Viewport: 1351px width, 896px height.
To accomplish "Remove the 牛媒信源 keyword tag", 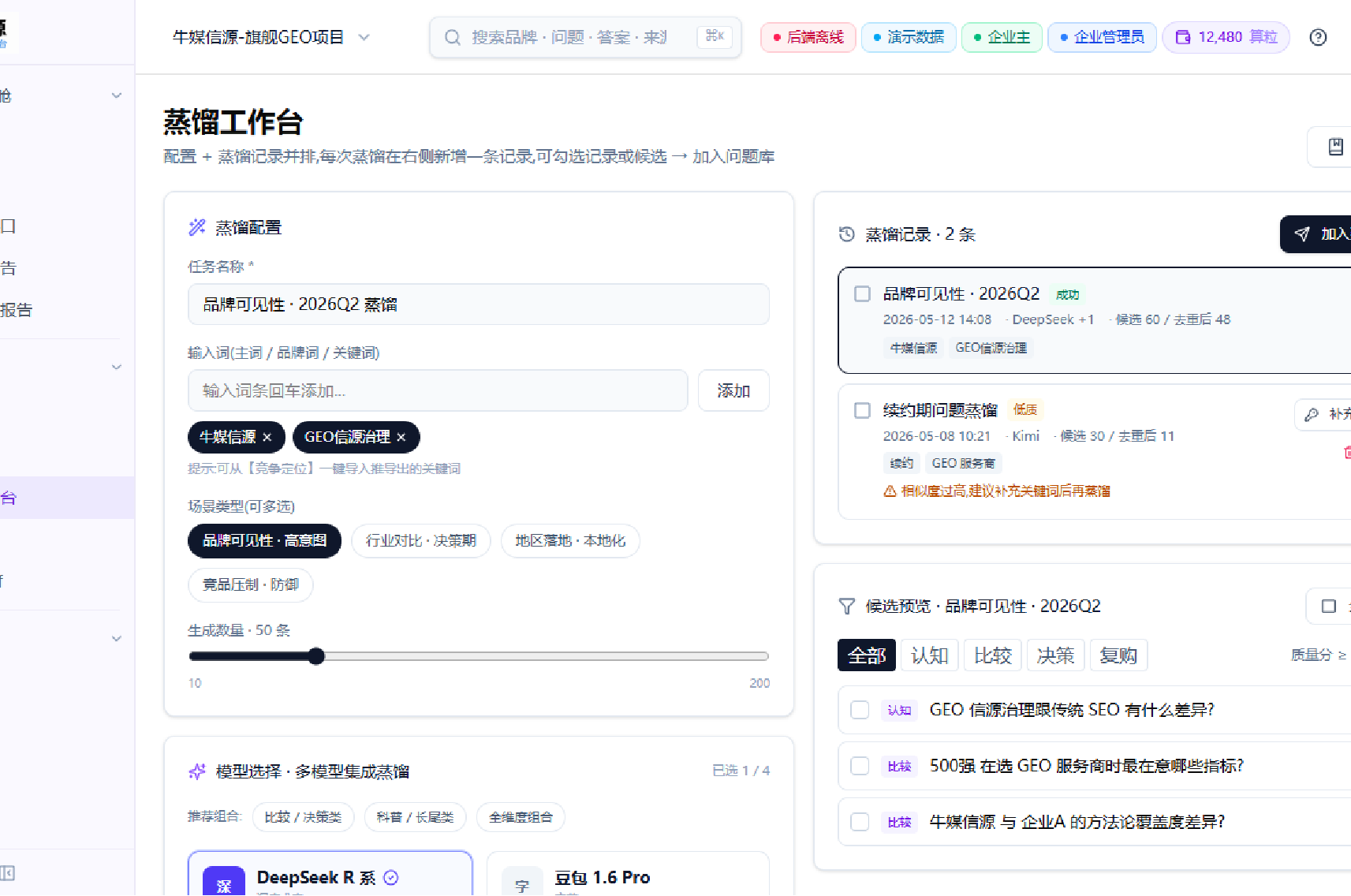I will (267, 437).
